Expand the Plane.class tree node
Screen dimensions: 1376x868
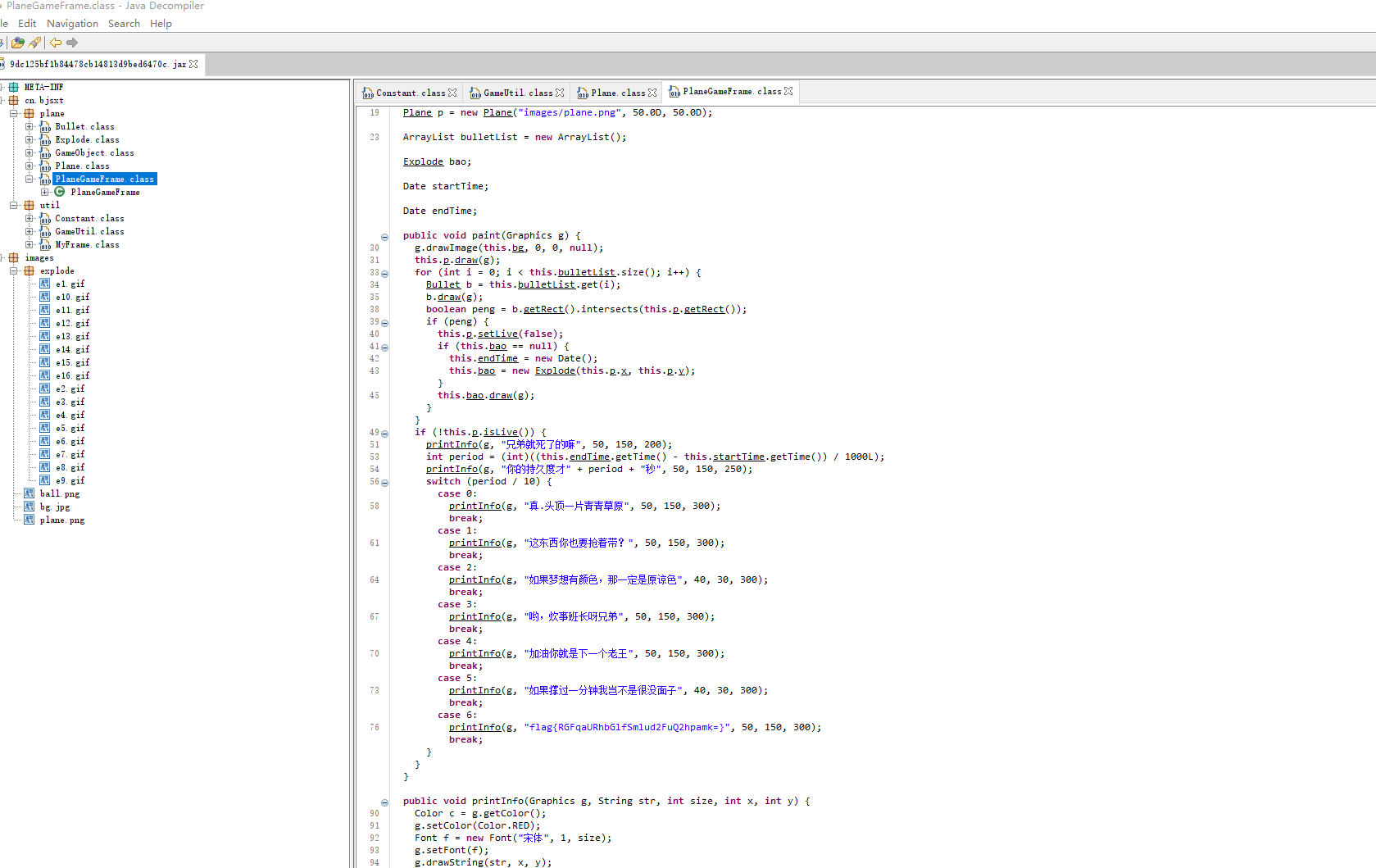pyautogui.click(x=30, y=166)
